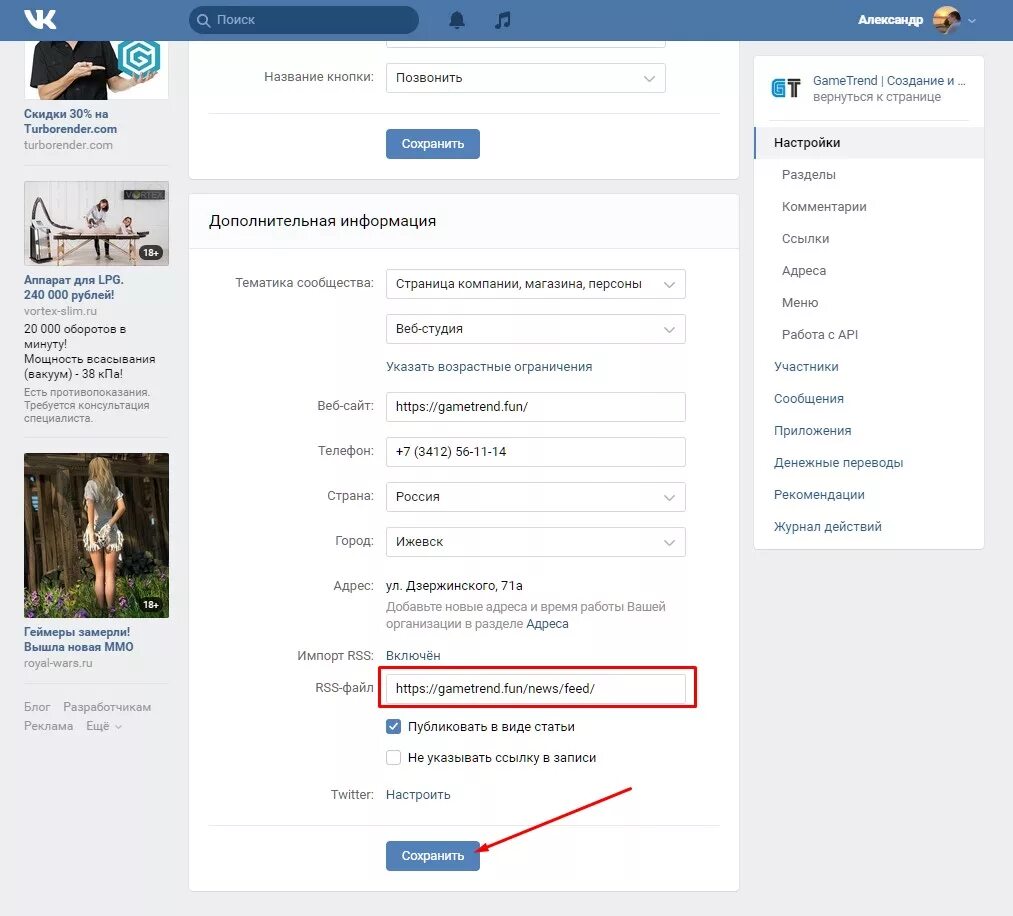Open Тематика сообщества dropdown
1013x916 pixels.
click(536, 284)
